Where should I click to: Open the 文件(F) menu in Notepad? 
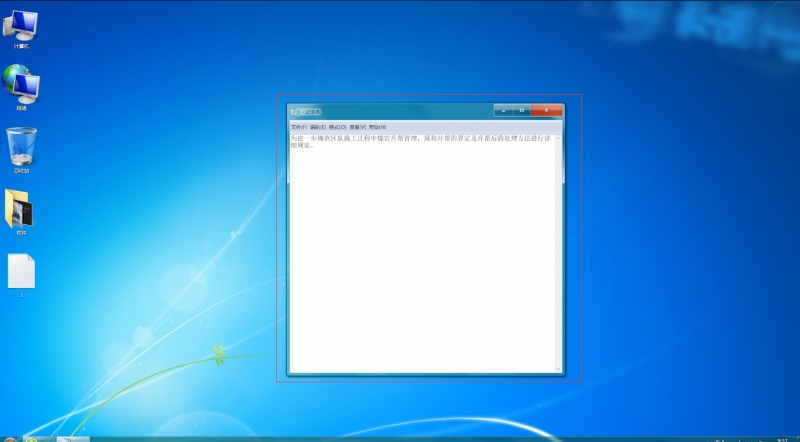coord(299,127)
